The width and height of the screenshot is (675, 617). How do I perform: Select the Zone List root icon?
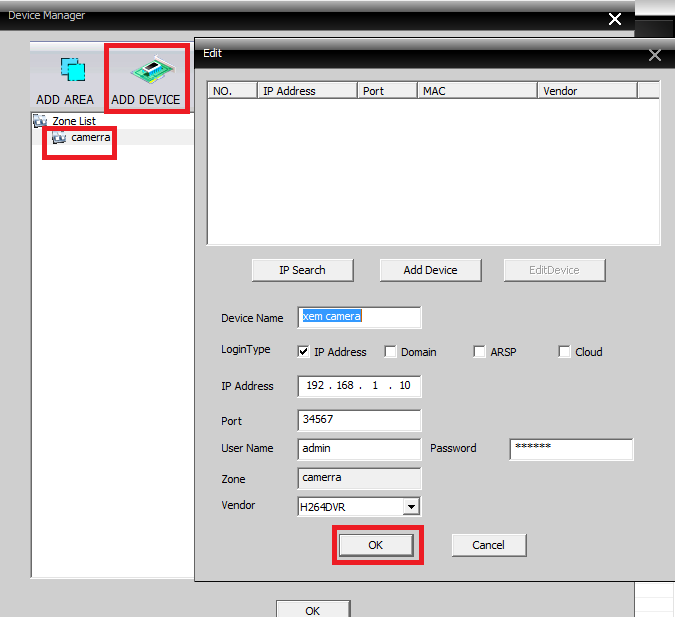[x=40, y=121]
